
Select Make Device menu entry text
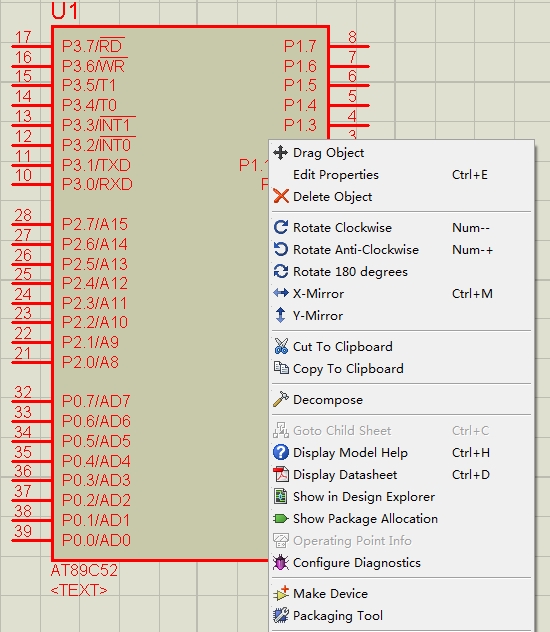coord(330,593)
